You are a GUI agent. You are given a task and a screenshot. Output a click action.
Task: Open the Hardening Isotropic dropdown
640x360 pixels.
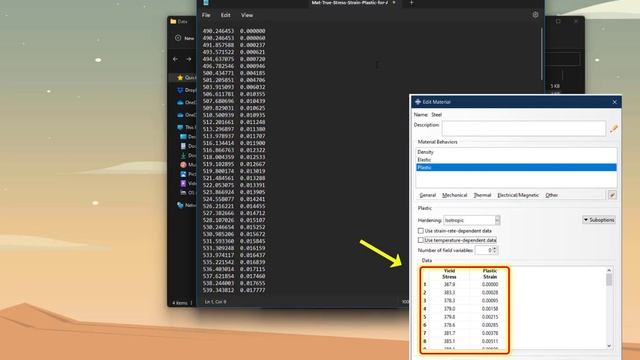click(471, 220)
